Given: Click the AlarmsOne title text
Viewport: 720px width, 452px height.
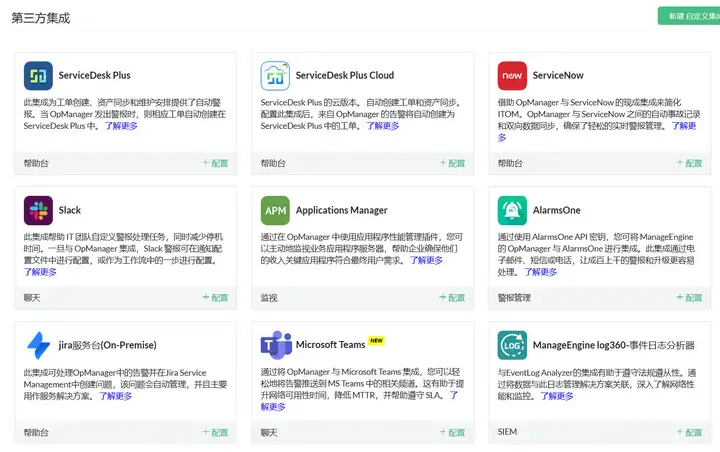Looking at the screenshot, I should point(557,210).
